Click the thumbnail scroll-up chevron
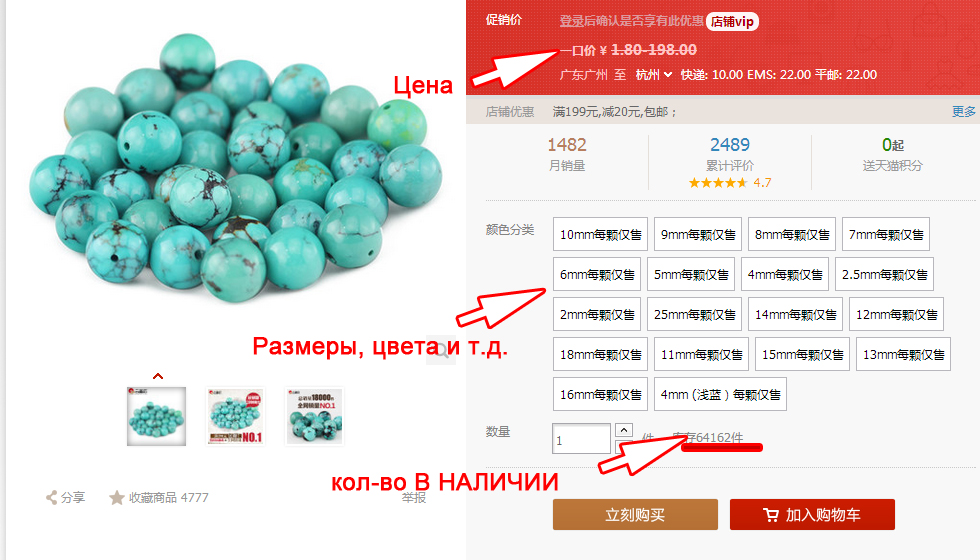Screen dimensions: 980x560 [158, 376]
